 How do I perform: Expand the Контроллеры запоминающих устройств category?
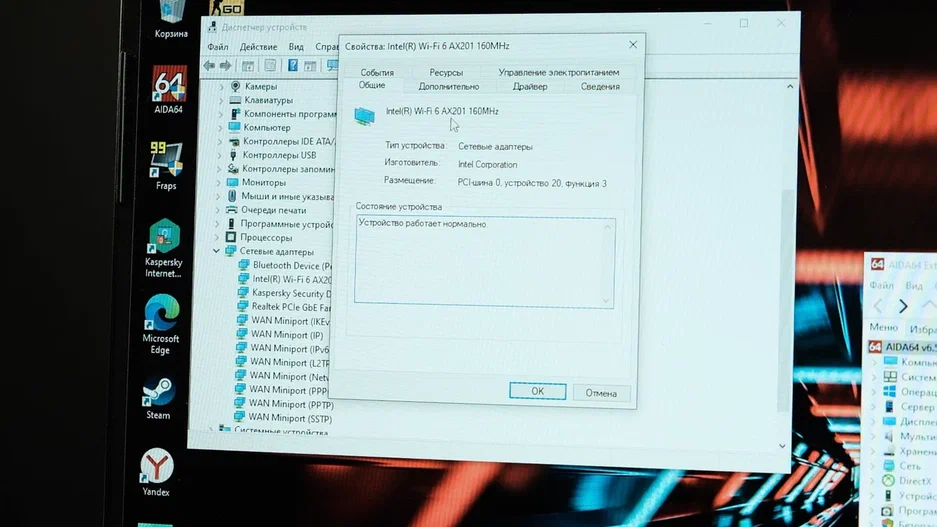pos(219,169)
